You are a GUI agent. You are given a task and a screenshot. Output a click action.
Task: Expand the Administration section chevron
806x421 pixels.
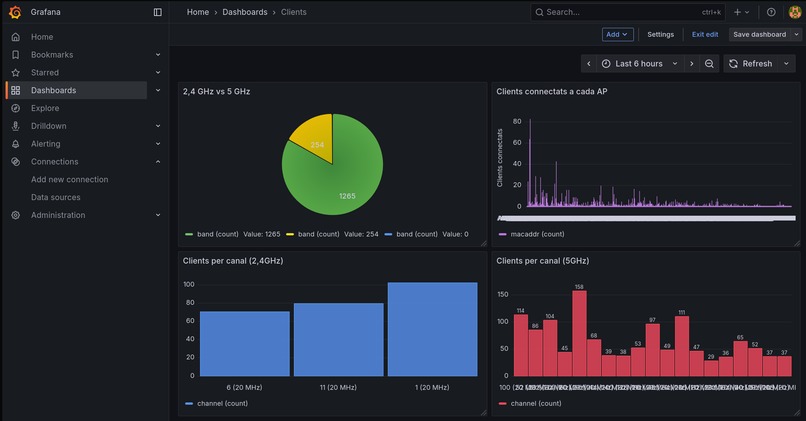[x=158, y=215]
